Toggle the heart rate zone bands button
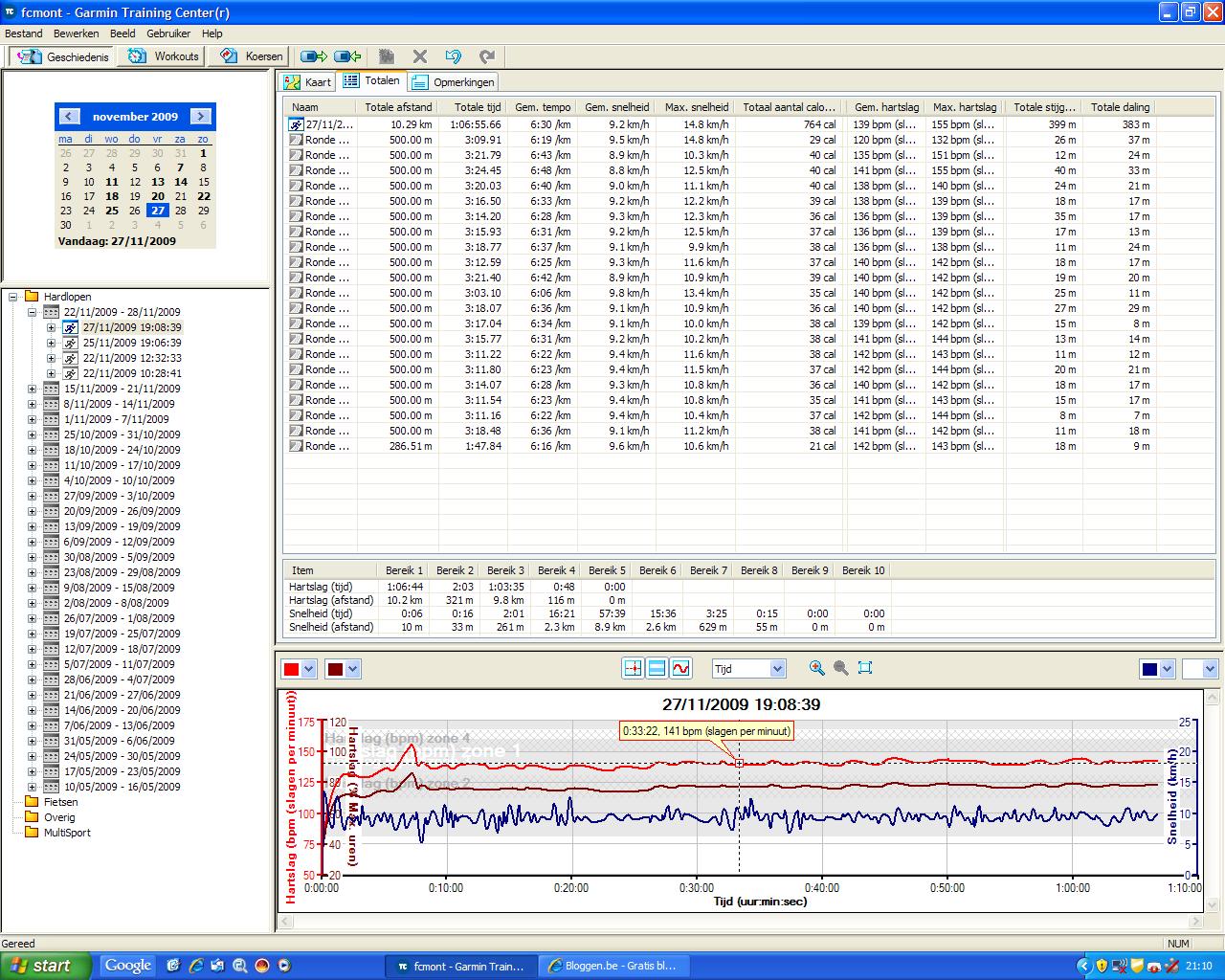The height and width of the screenshot is (980, 1225). (657, 668)
